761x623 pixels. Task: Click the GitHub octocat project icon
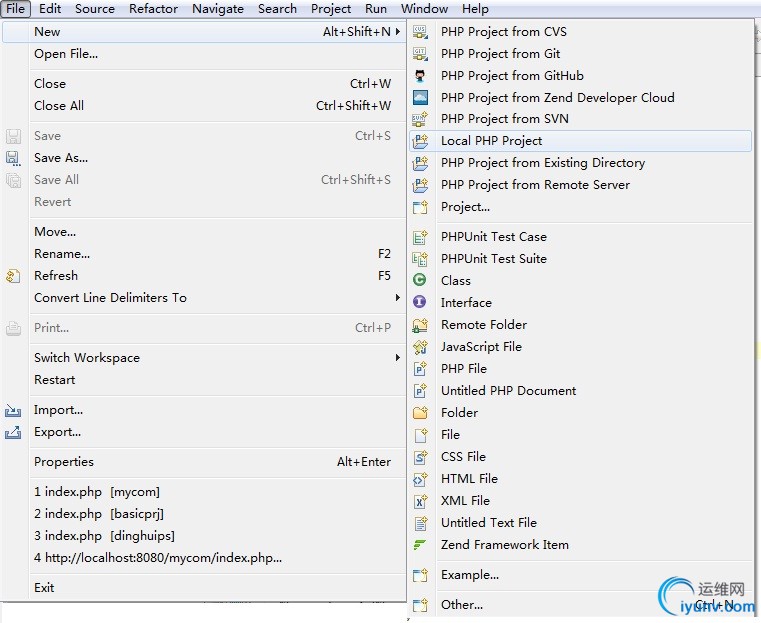[x=420, y=76]
